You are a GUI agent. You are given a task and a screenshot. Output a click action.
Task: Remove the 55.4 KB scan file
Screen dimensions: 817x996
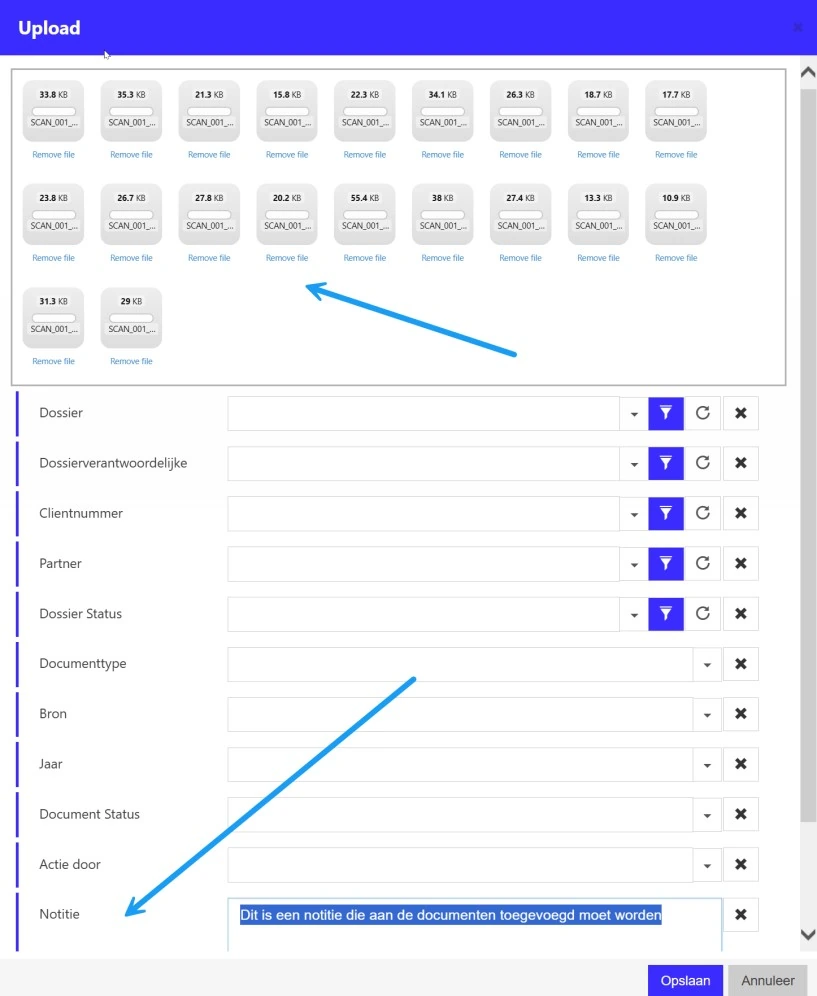365,258
